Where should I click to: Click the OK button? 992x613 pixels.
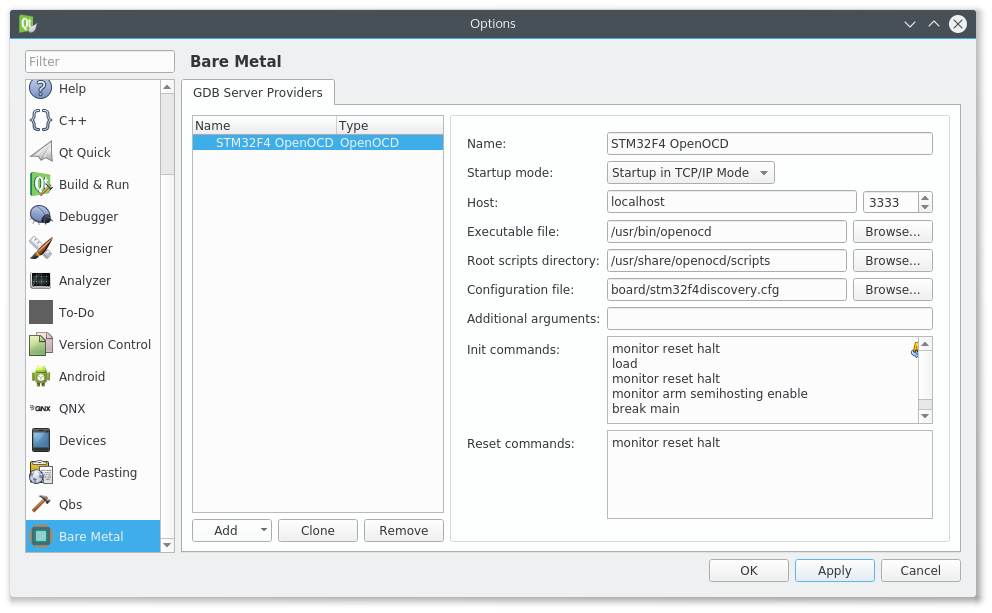tap(748, 571)
